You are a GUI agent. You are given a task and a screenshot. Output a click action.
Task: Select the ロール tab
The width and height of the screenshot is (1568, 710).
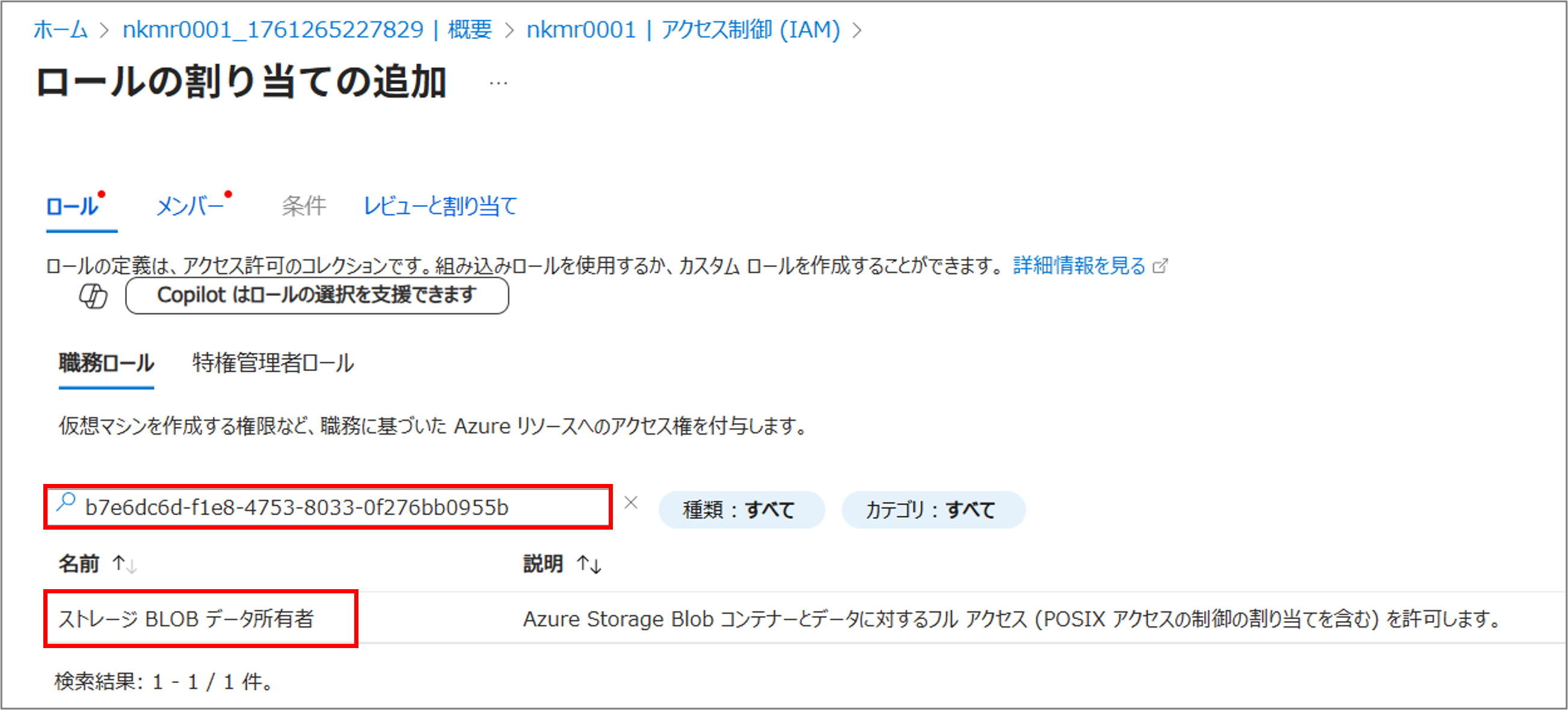point(72,207)
